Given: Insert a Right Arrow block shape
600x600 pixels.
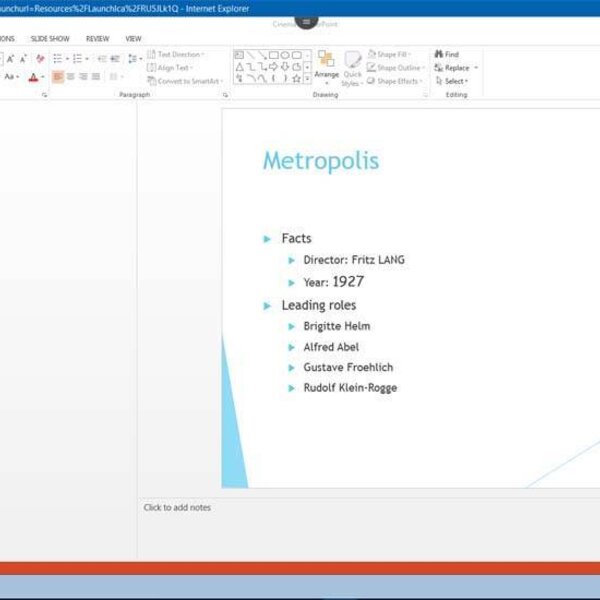Looking at the screenshot, I should [x=274, y=67].
